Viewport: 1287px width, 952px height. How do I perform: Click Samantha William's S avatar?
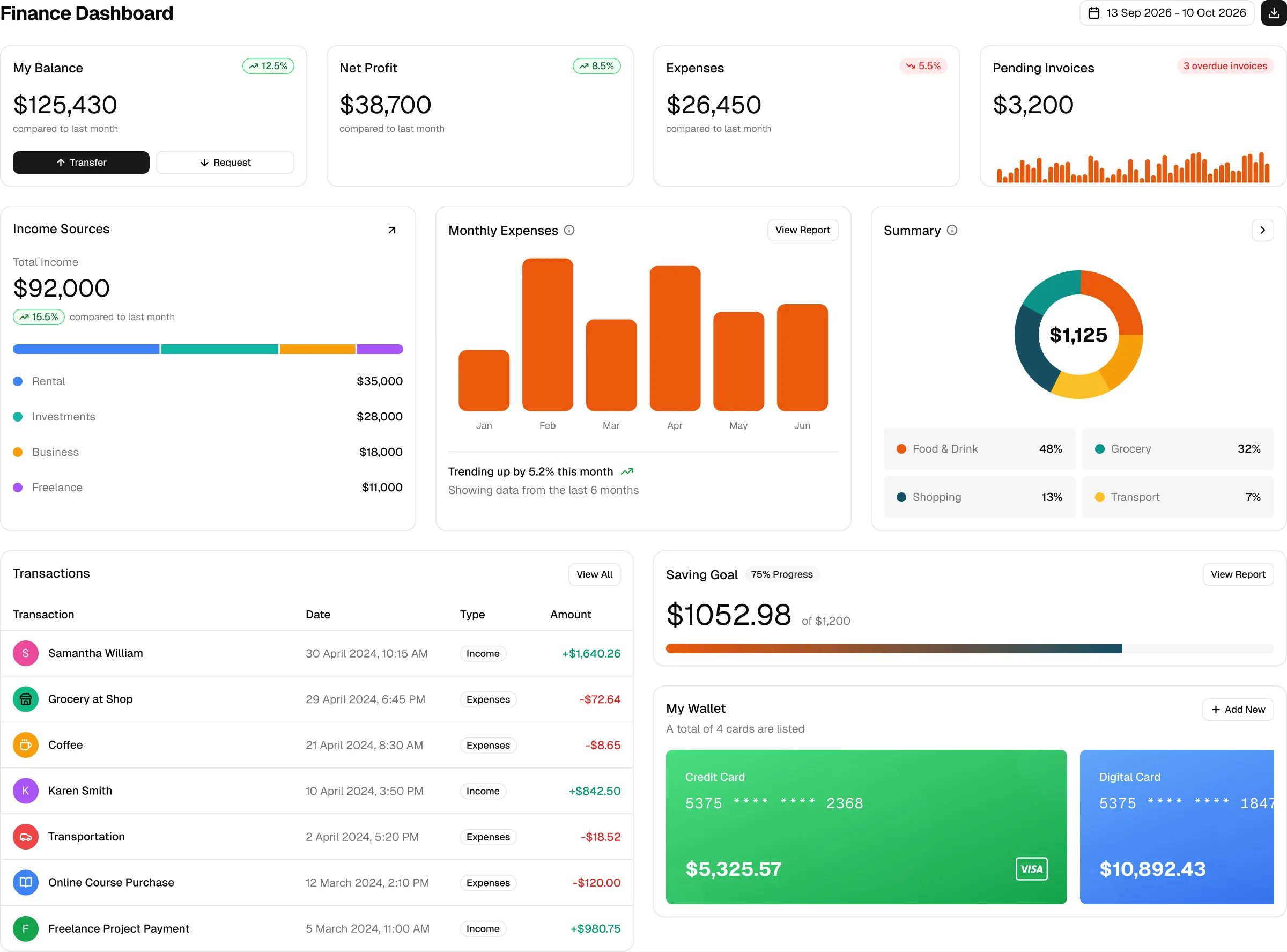(25, 653)
